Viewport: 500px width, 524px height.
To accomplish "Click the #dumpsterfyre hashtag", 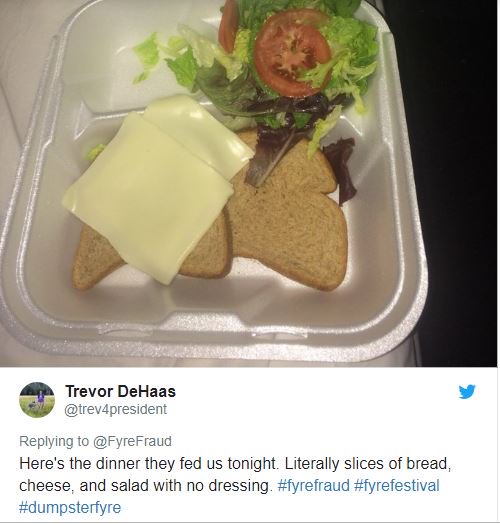I will (x=70, y=507).
